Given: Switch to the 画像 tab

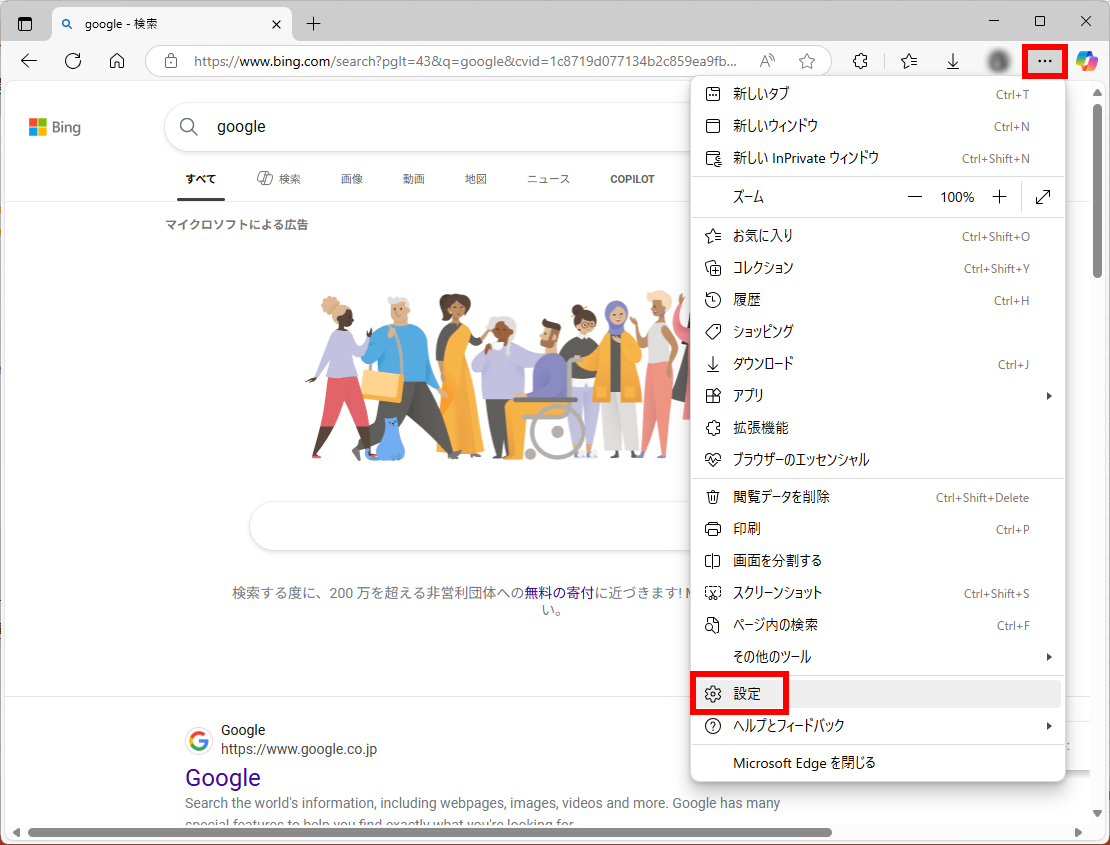Looking at the screenshot, I should 351,179.
